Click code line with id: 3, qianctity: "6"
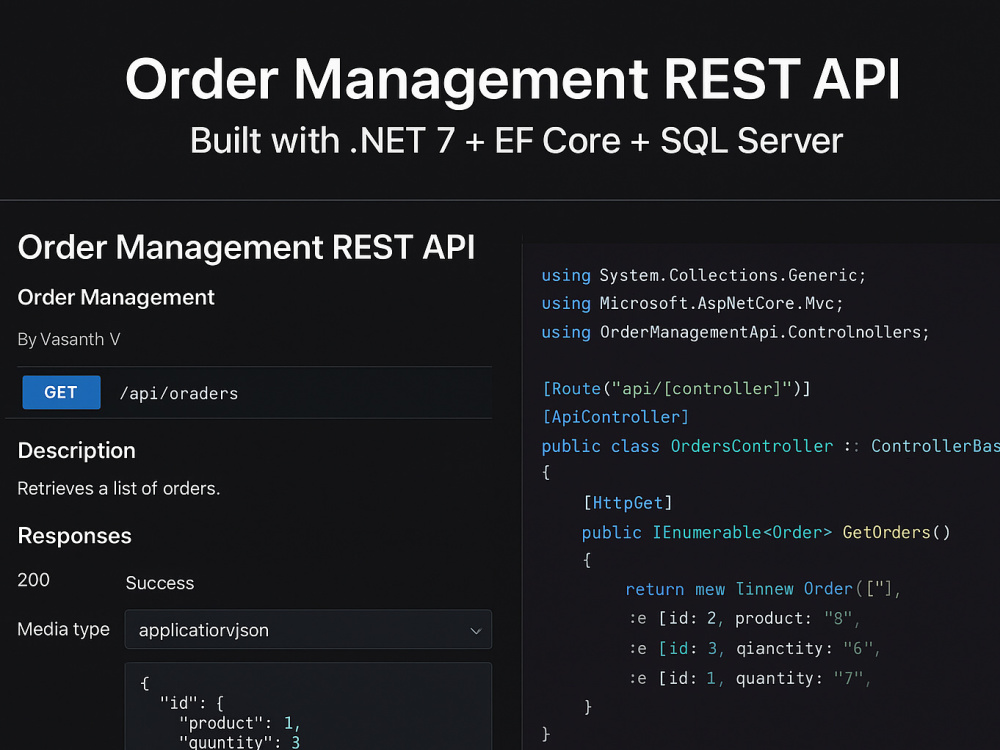Image resolution: width=1000 pixels, height=750 pixels. click(754, 649)
